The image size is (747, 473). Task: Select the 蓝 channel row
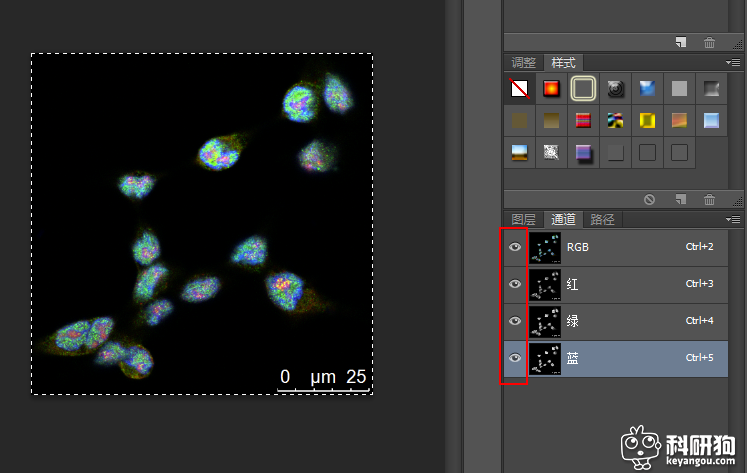tap(616, 358)
